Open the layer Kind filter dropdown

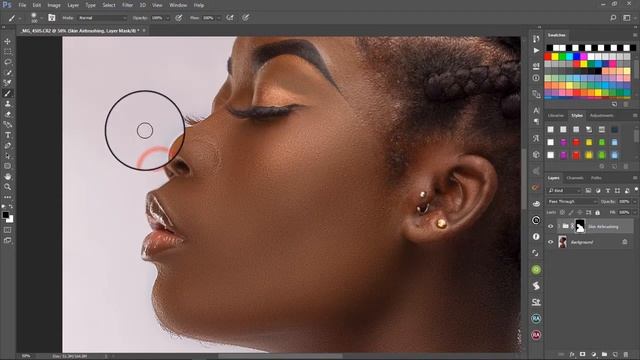tap(564, 191)
